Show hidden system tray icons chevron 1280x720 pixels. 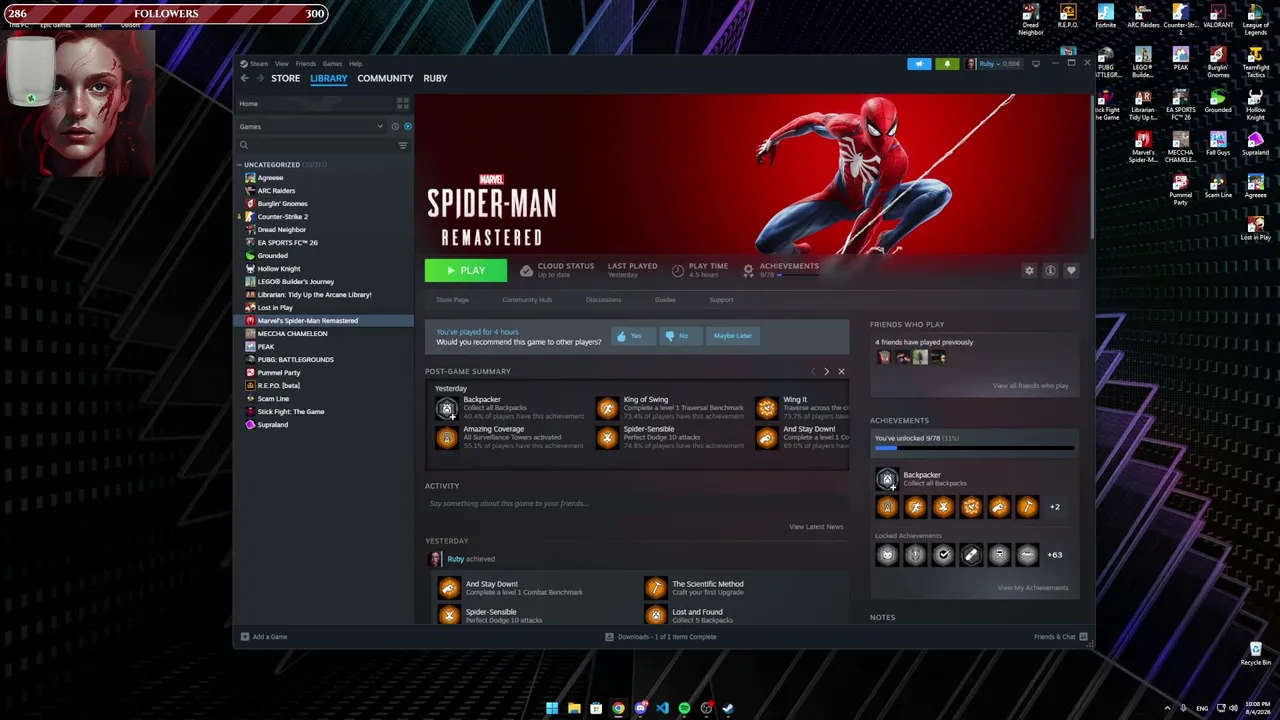(1167, 708)
